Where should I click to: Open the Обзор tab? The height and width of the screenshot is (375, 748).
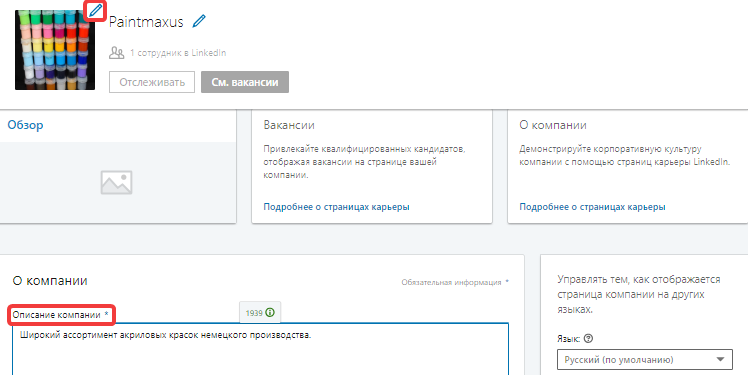pos(25,125)
